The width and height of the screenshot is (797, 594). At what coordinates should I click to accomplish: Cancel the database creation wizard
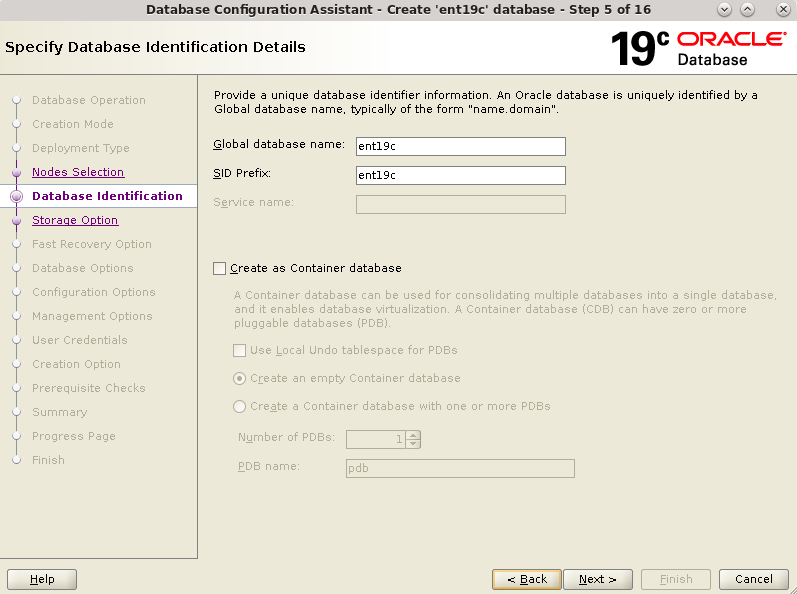click(754, 579)
